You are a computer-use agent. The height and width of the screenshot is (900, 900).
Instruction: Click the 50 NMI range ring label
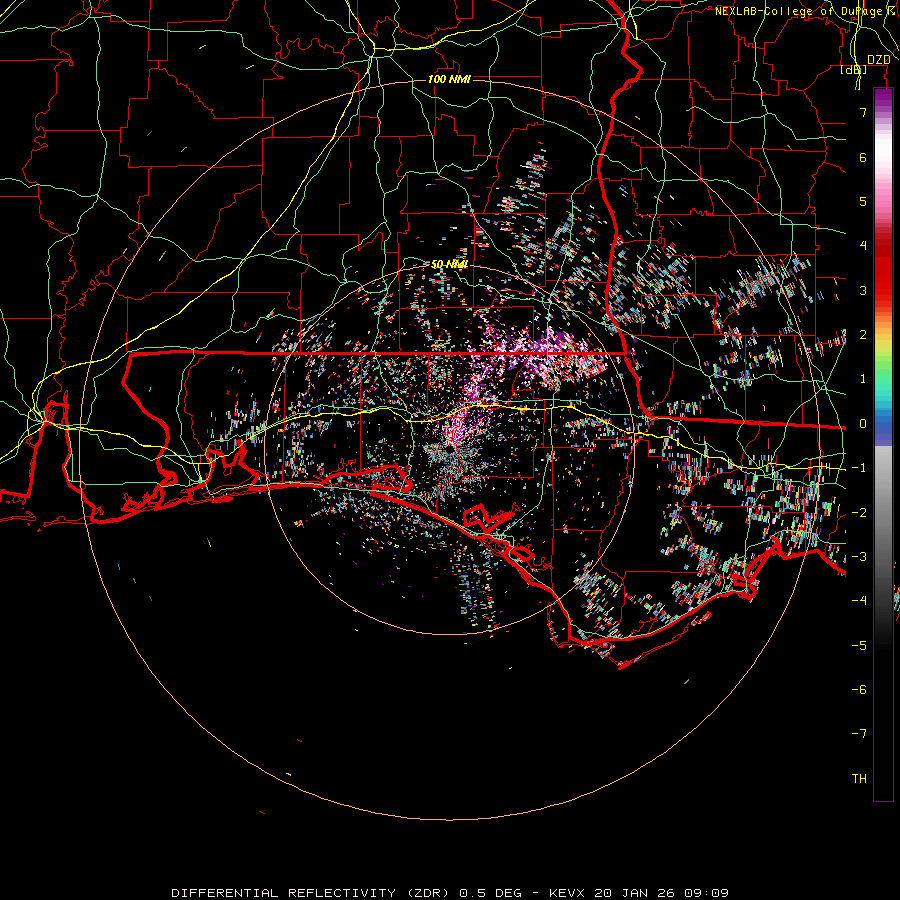[x=449, y=264]
